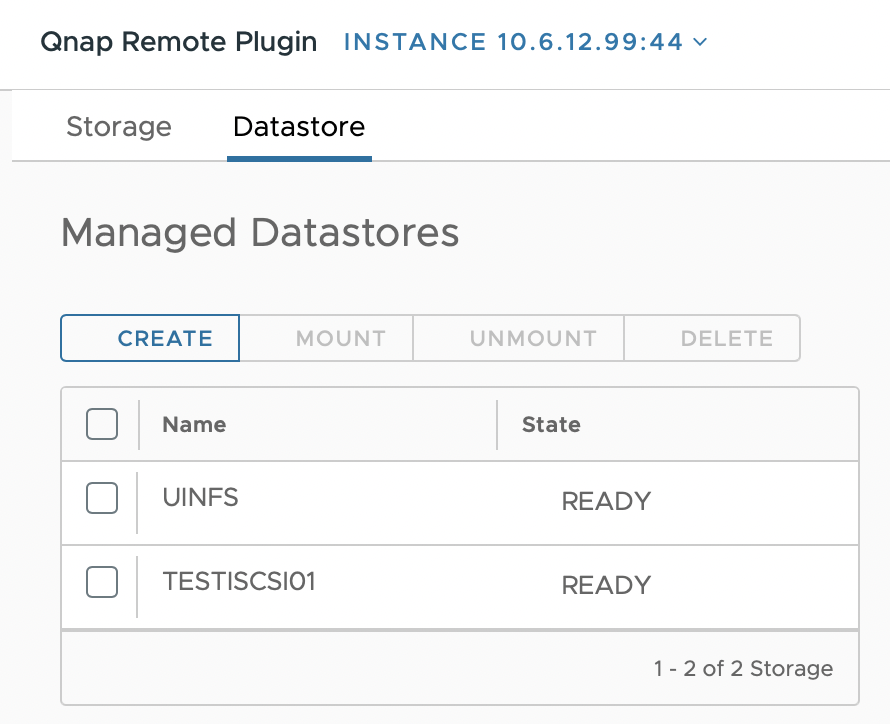Tick the TESTISCSI01 row checkbox
Image resolution: width=890 pixels, height=724 pixels.
click(x=102, y=582)
